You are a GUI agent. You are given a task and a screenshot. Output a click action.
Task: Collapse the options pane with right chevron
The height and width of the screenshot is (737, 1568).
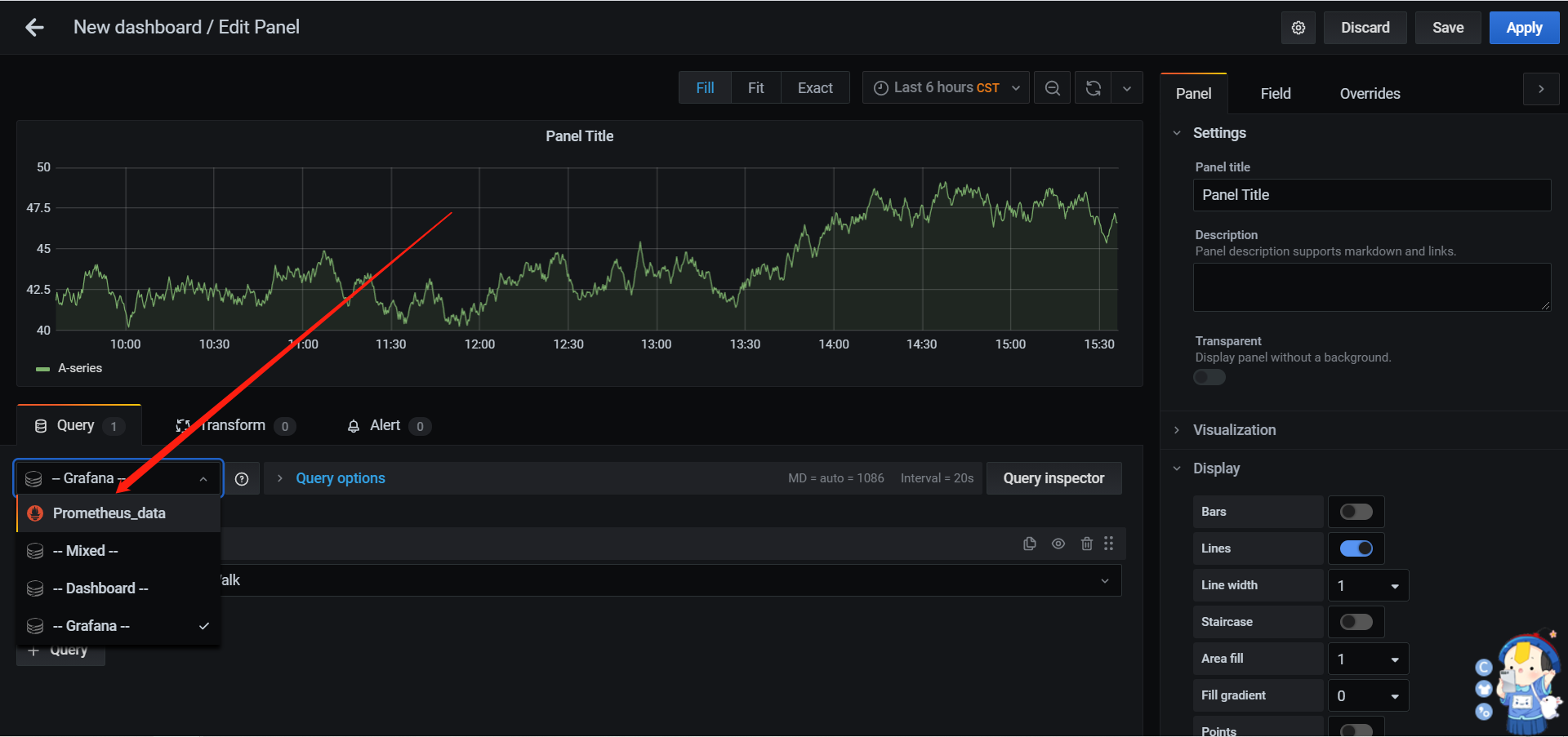click(1541, 89)
